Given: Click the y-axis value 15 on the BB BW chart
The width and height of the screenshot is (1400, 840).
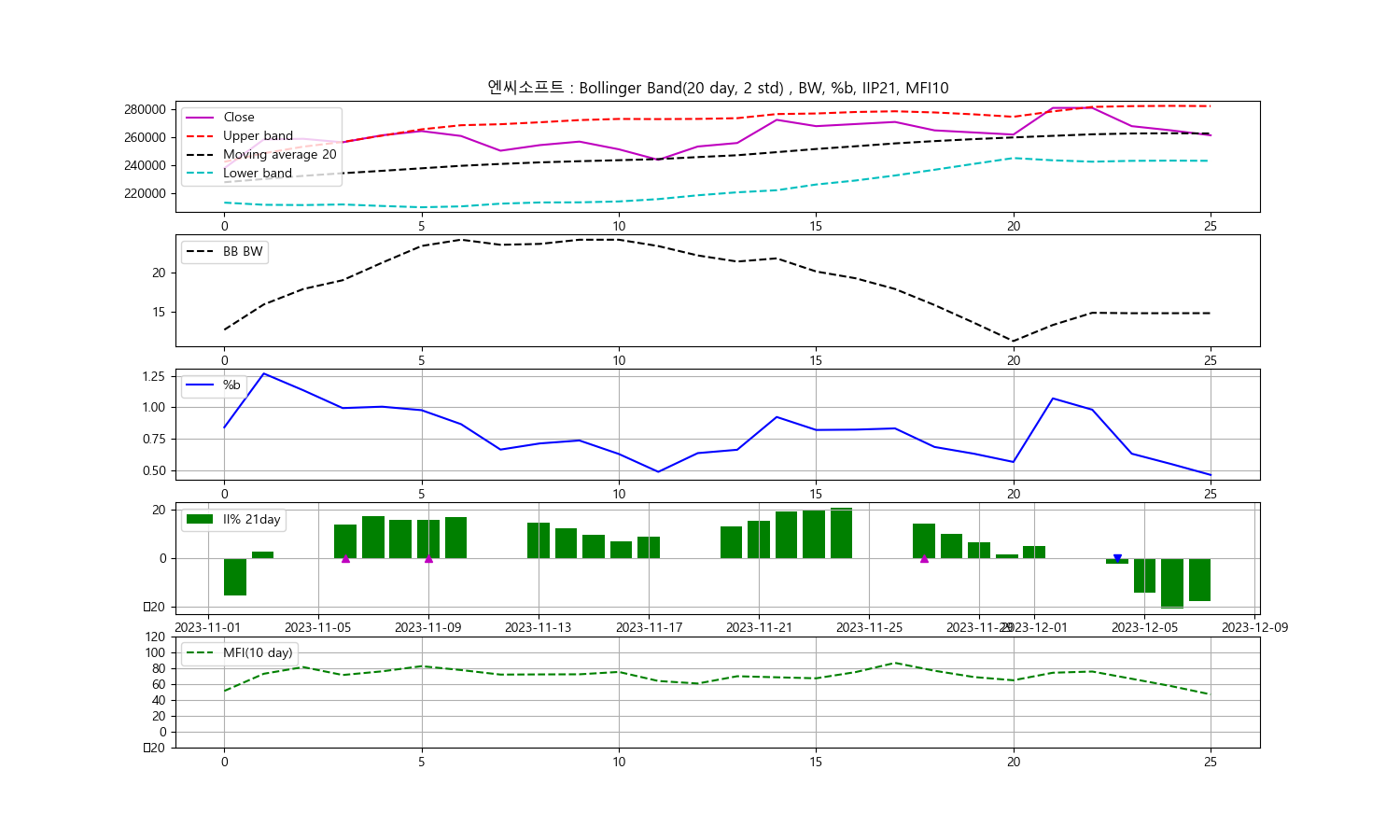Looking at the screenshot, I should [x=159, y=312].
